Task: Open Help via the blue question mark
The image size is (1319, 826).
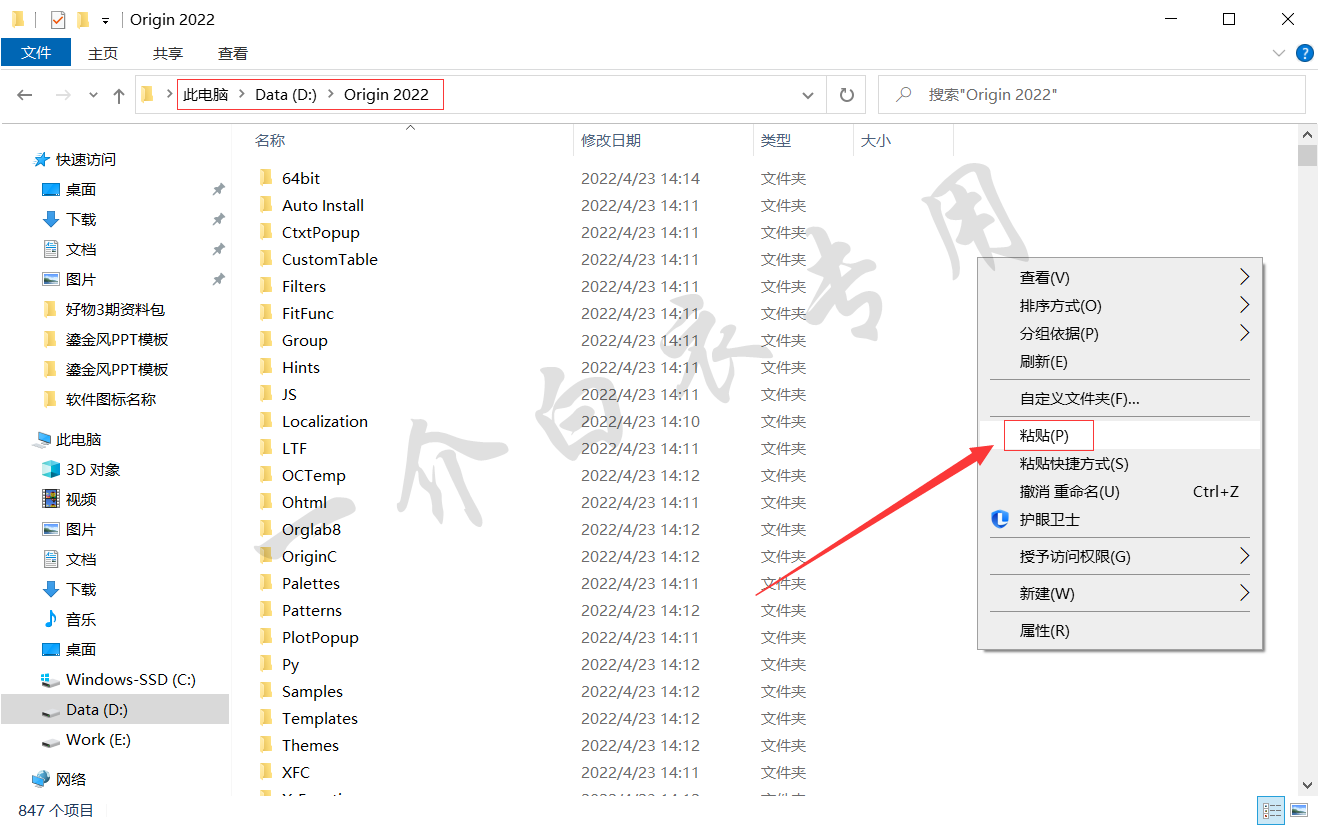Action: click(x=1304, y=53)
